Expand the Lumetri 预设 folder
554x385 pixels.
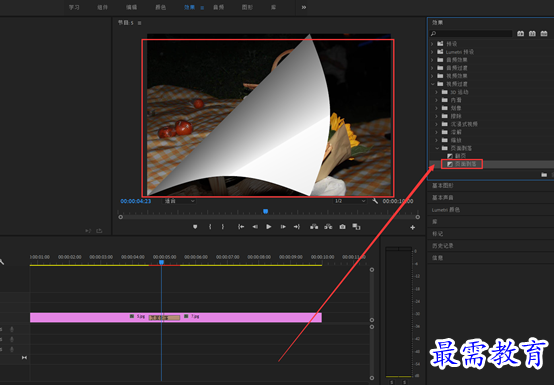tap(432, 52)
